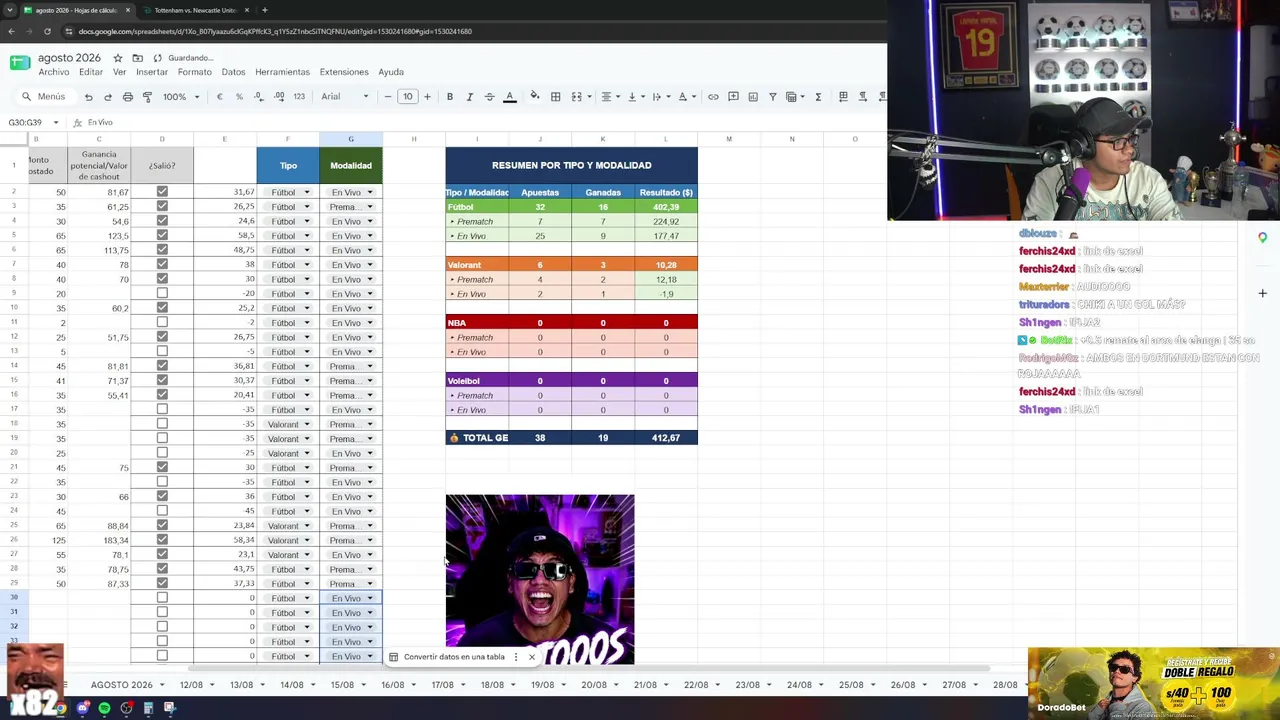
Task: Apply euro currency format
Action: pos(219,97)
